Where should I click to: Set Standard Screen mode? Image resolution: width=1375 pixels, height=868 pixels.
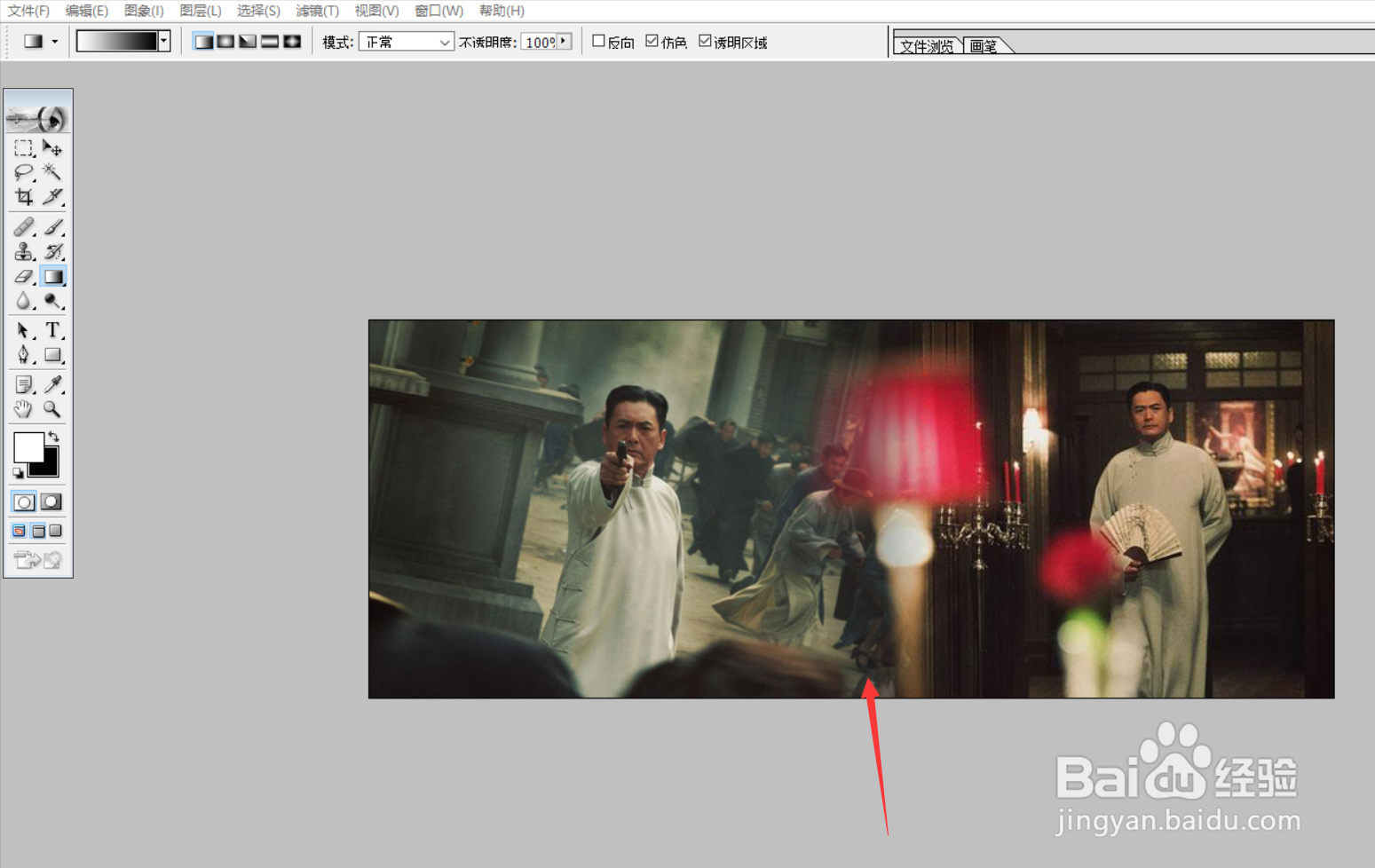20,531
